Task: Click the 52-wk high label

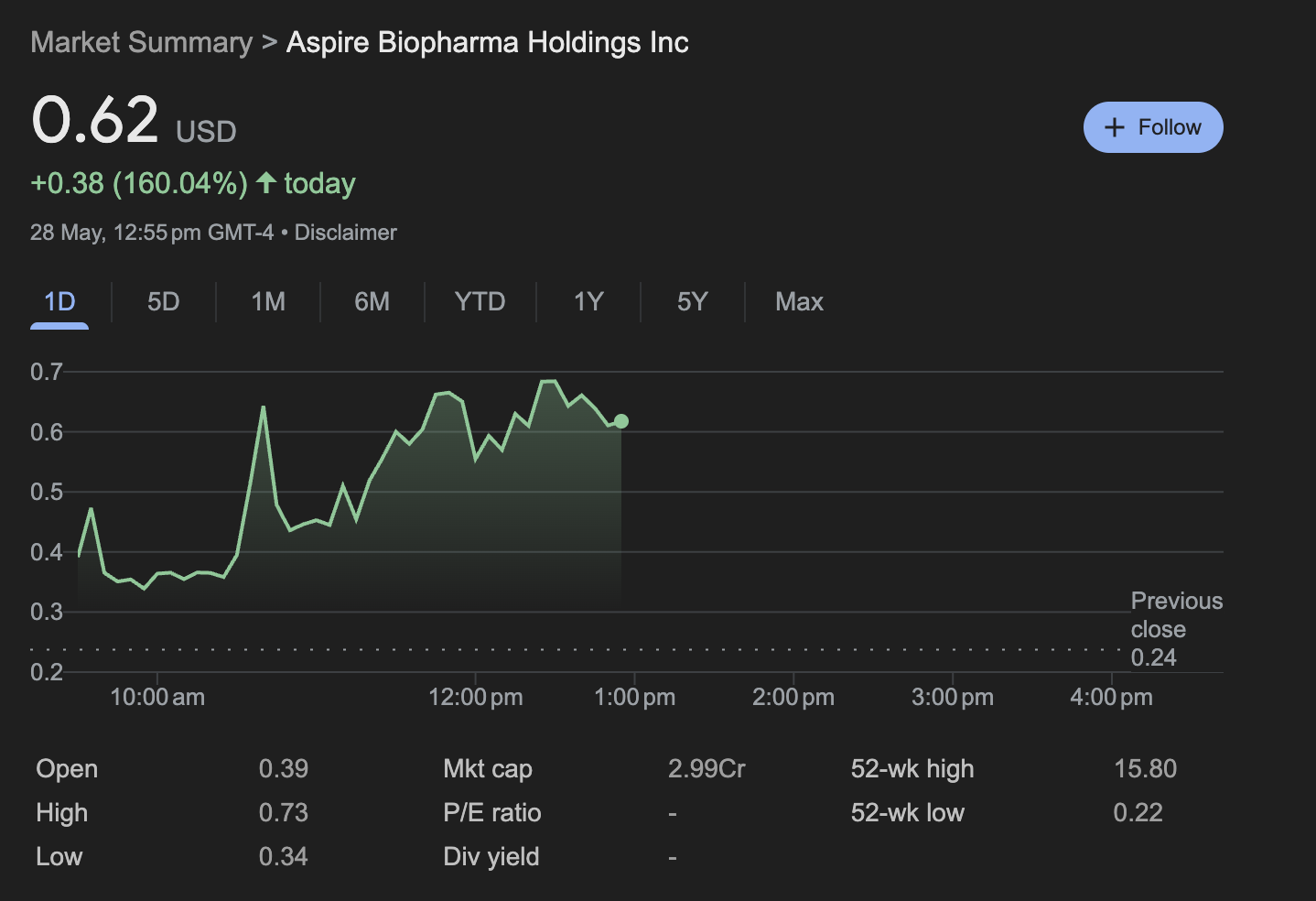Action: point(912,768)
